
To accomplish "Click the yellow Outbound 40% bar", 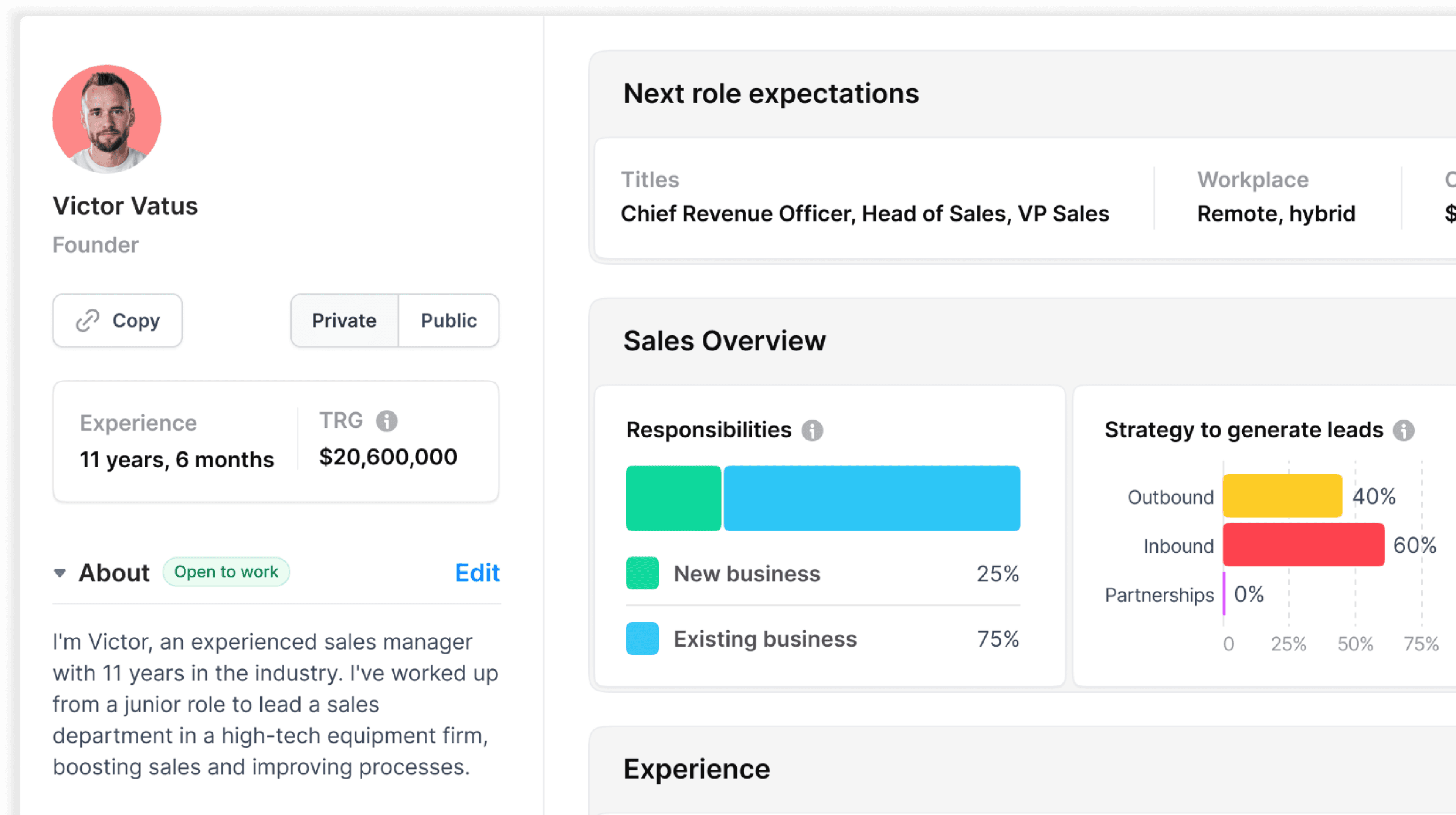I will (1282, 496).
